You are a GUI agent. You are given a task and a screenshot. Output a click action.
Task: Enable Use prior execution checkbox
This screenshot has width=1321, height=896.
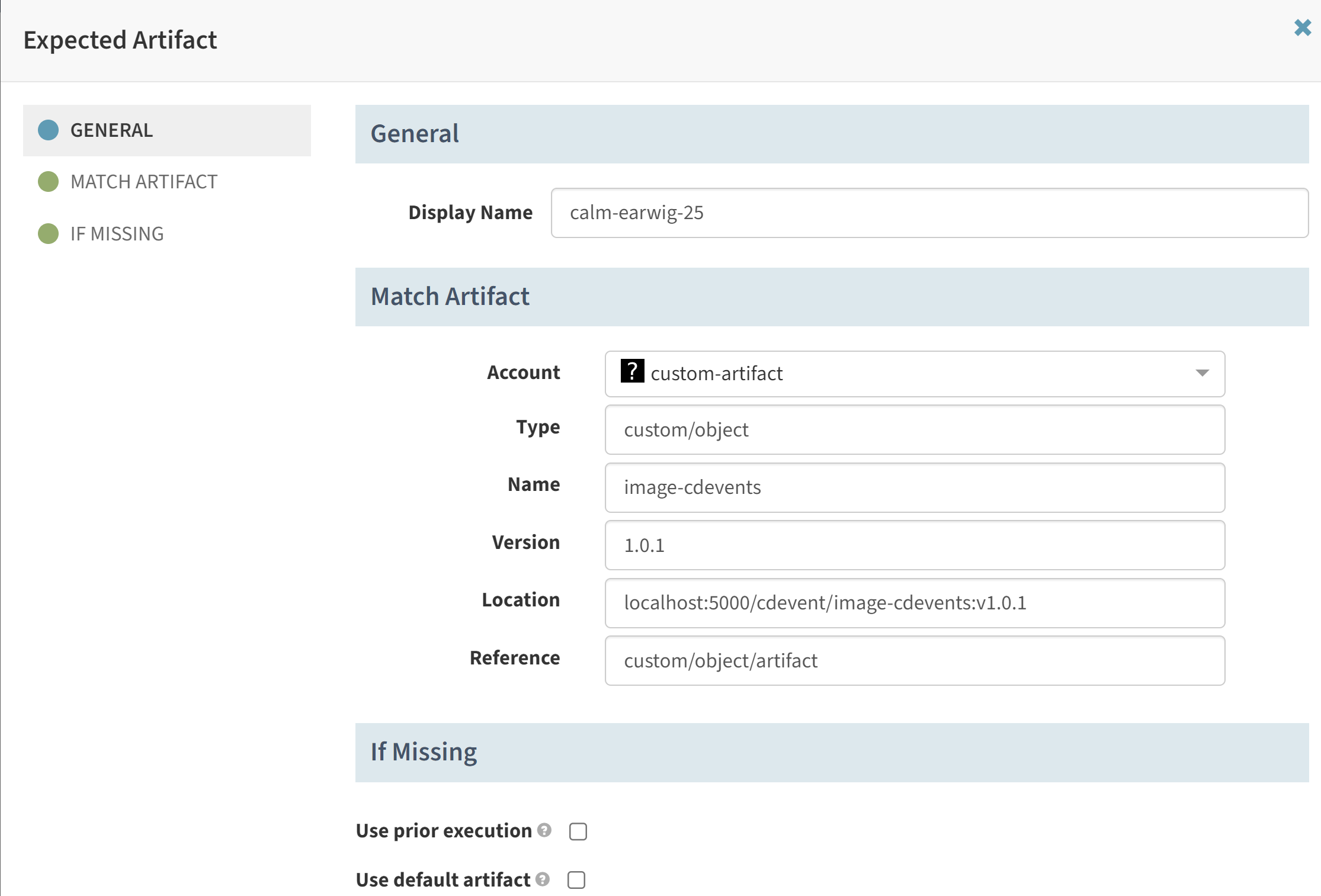click(x=578, y=831)
